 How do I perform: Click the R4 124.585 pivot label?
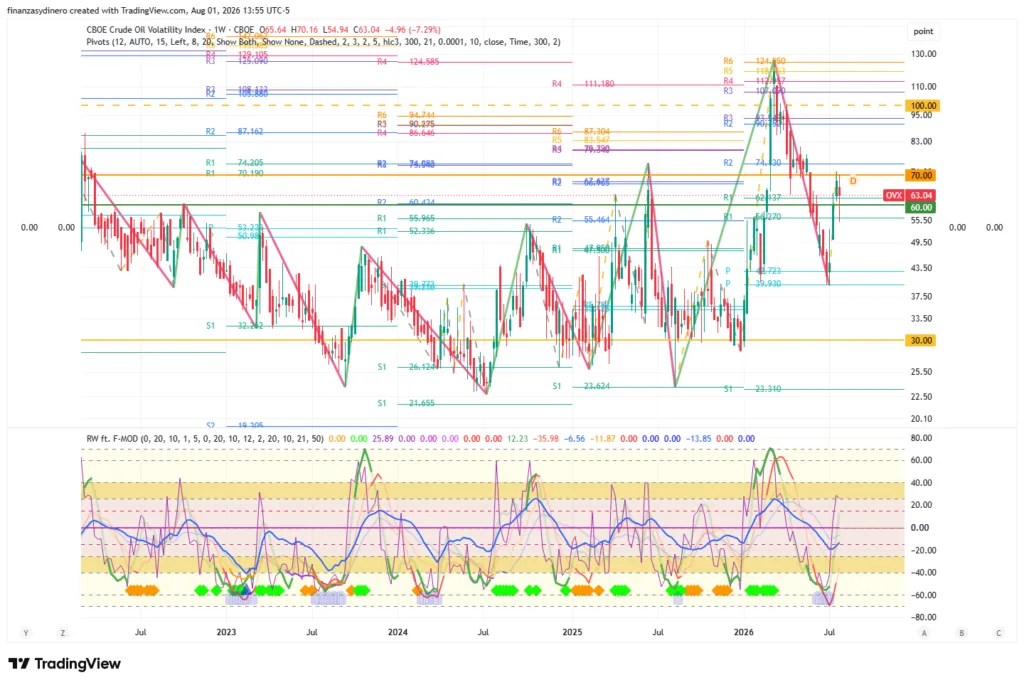(x=408, y=62)
